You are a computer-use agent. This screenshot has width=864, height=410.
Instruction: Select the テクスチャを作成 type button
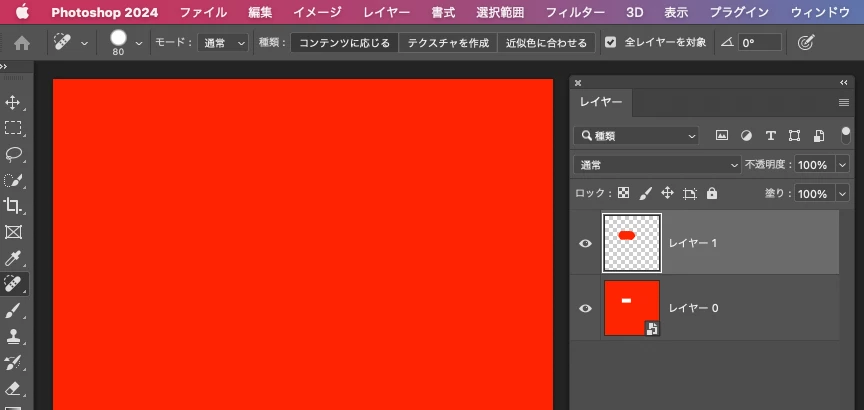pos(448,42)
